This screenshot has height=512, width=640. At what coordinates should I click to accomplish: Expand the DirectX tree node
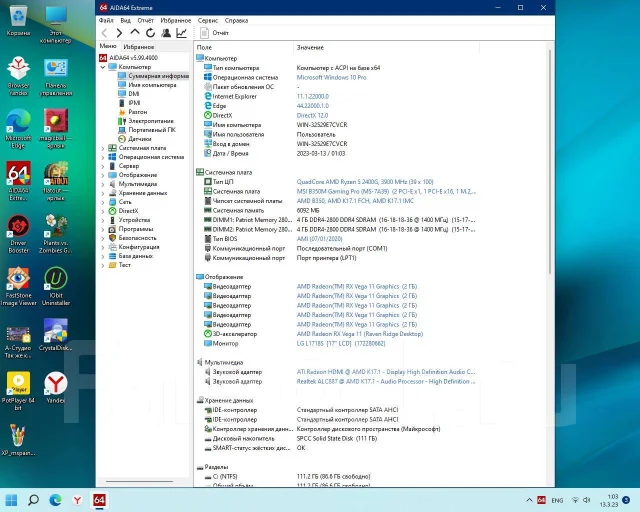102,211
